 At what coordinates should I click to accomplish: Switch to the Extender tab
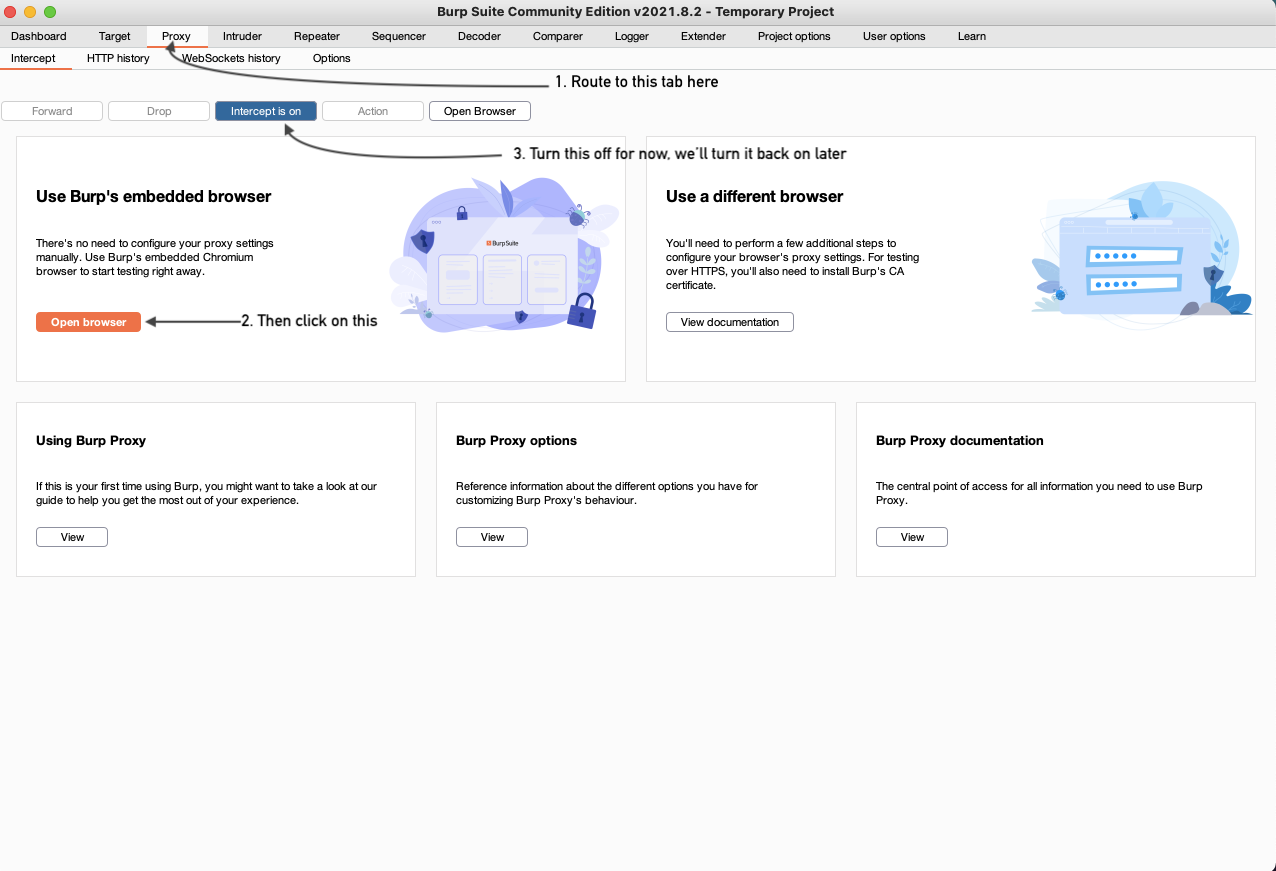[704, 36]
